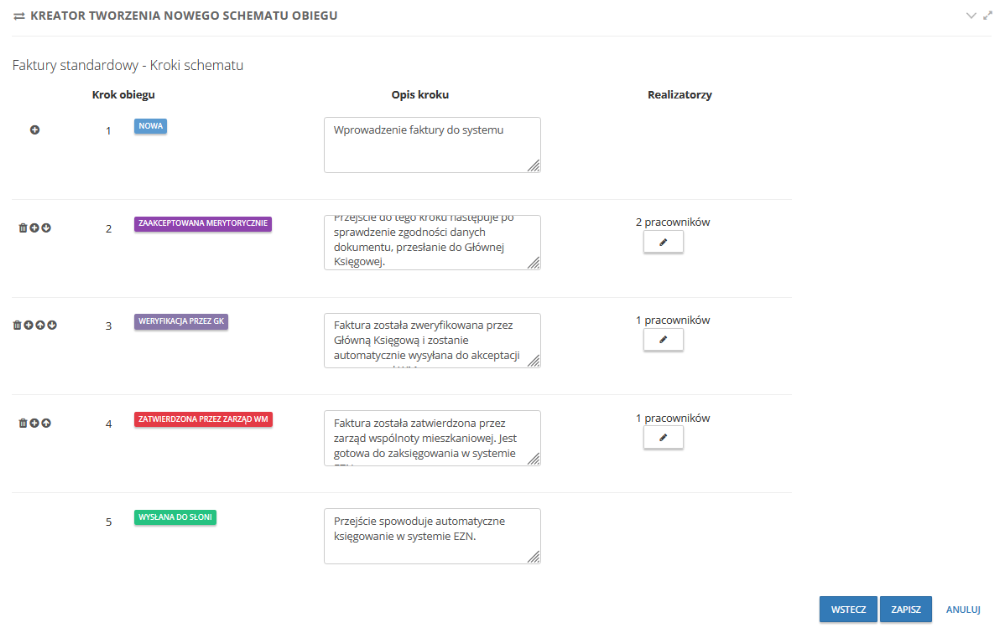This screenshot has height=637, width=1002.
Task: Move step 3 up with arrow icon
Action: pyautogui.click(x=40, y=325)
